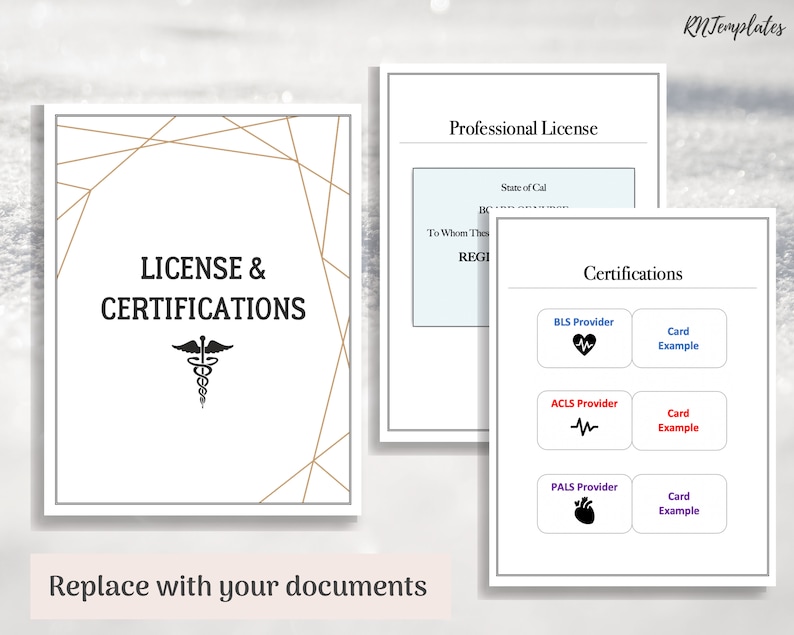The width and height of the screenshot is (794, 635).
Task: Click the License & Certifications cover title
Action: point(203,288)
